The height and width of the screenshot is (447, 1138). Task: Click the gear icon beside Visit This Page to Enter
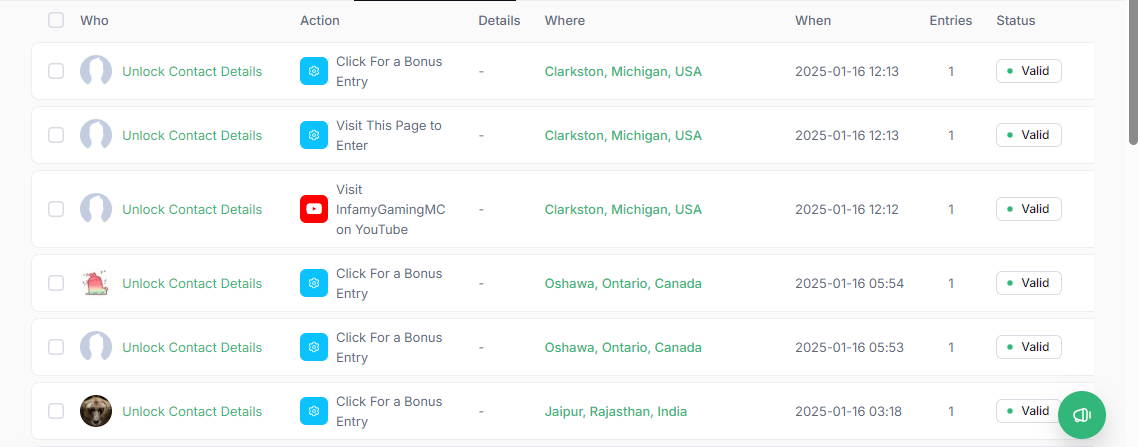tap(314, 135)
